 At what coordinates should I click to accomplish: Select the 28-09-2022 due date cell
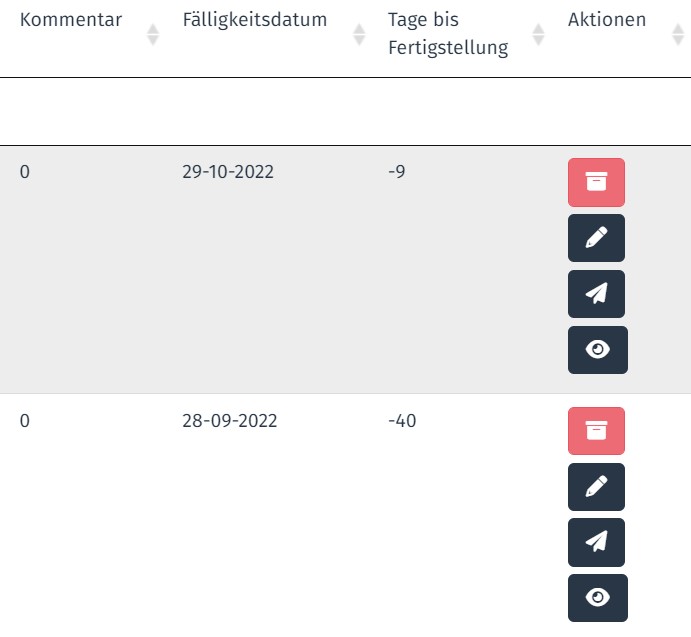(230, 421)
